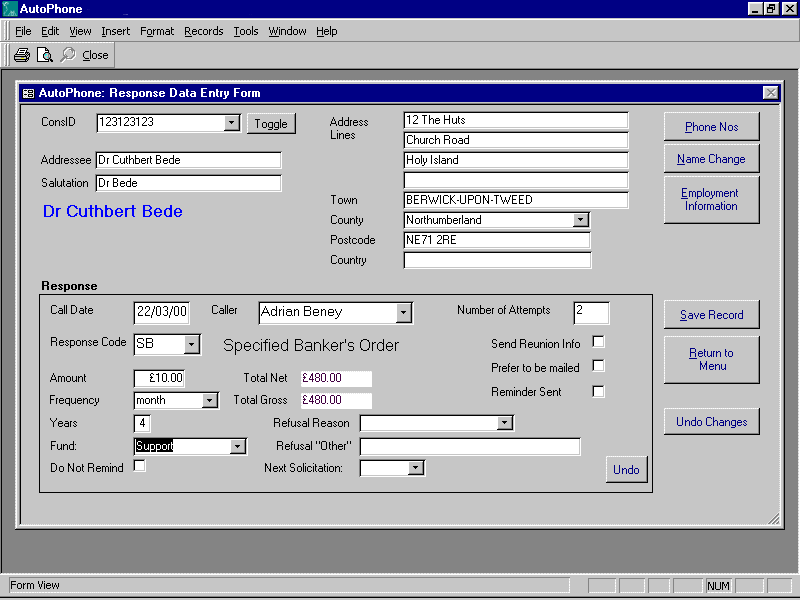Click the Amount field
Screen dimensions: 800x600
click(x=159, y=378)
